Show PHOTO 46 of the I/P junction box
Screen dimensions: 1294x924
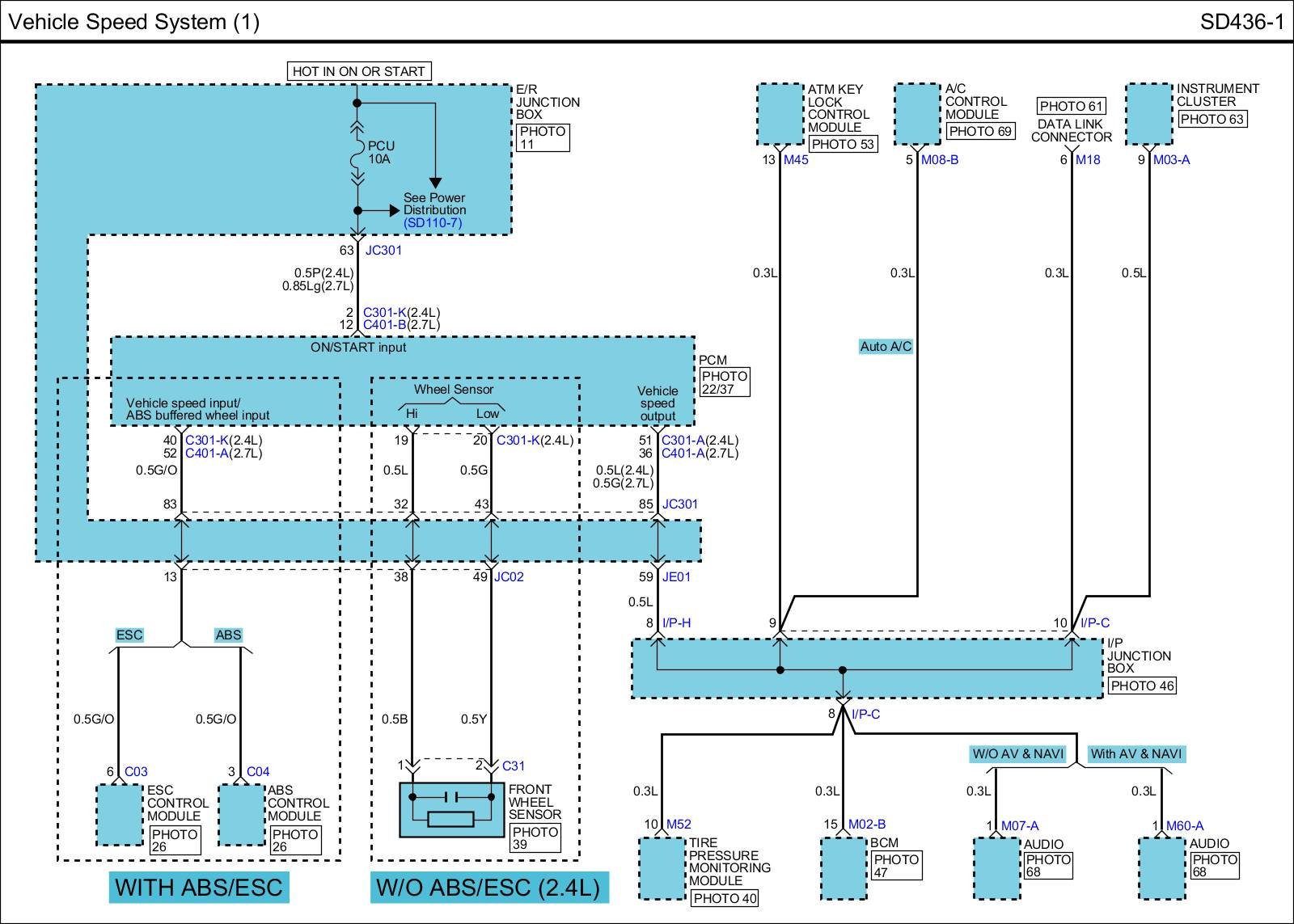(1142, 686)
